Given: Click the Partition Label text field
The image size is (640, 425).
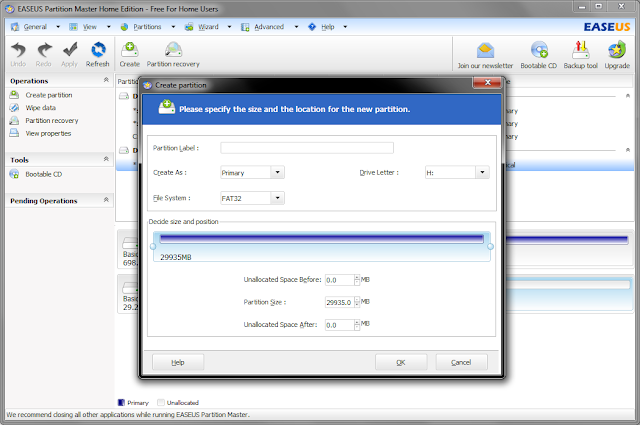Looking at the screenshot, I should click(x=307, y=148).
